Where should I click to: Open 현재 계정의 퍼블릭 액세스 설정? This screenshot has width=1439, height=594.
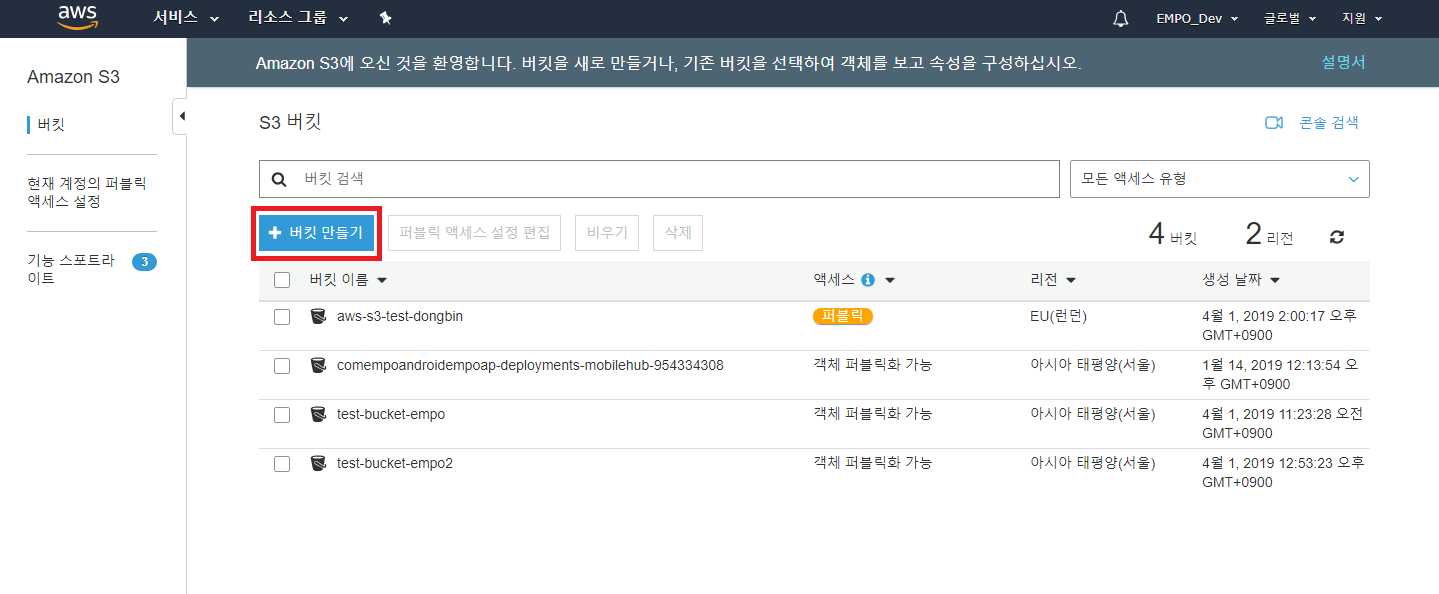click(87, 193)
